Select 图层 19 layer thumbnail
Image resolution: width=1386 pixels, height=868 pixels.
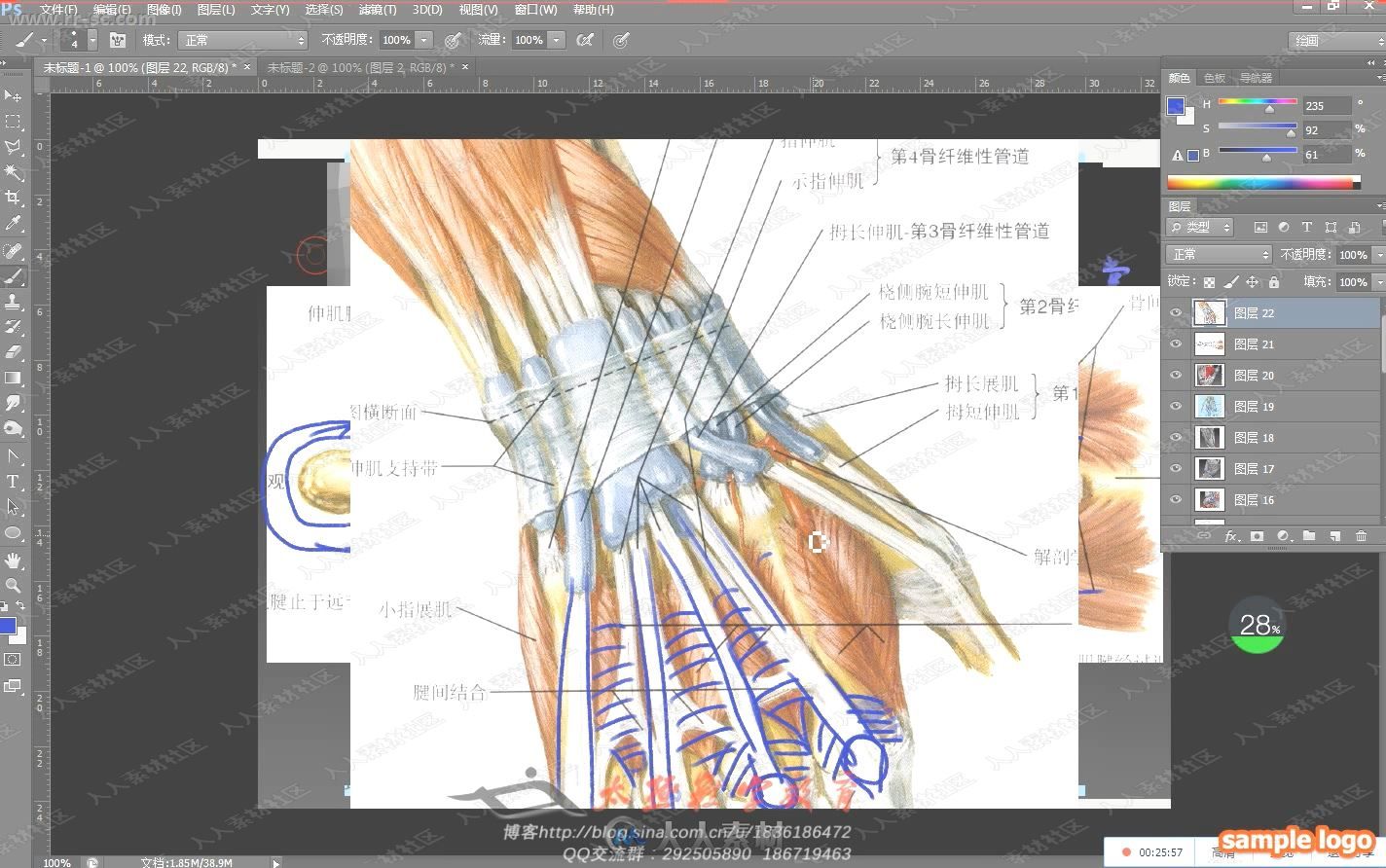coord(1209,407)
